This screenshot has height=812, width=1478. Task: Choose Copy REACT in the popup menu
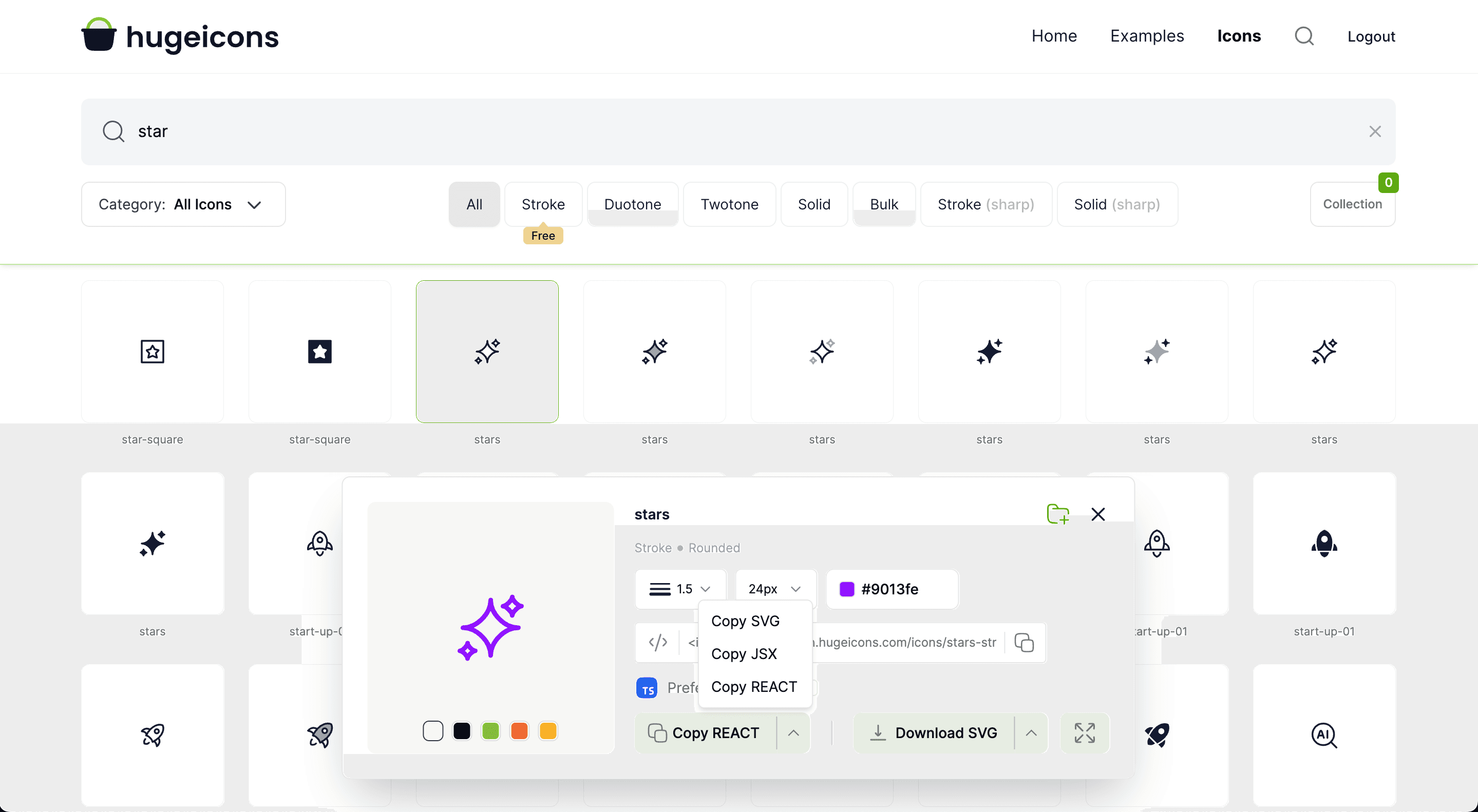pyautogui.click(x=754, y=686)
